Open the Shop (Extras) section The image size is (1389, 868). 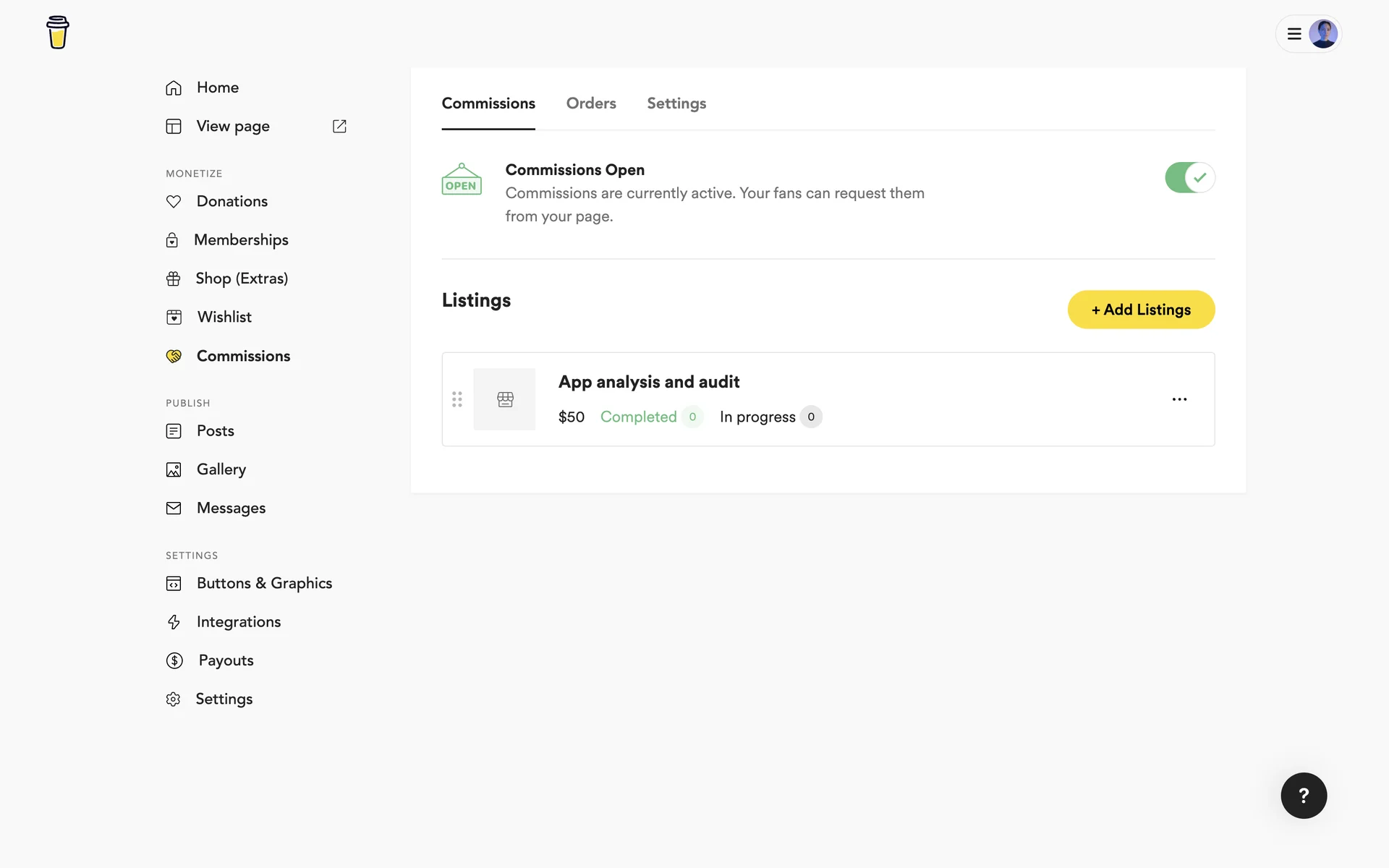[241, 278]
